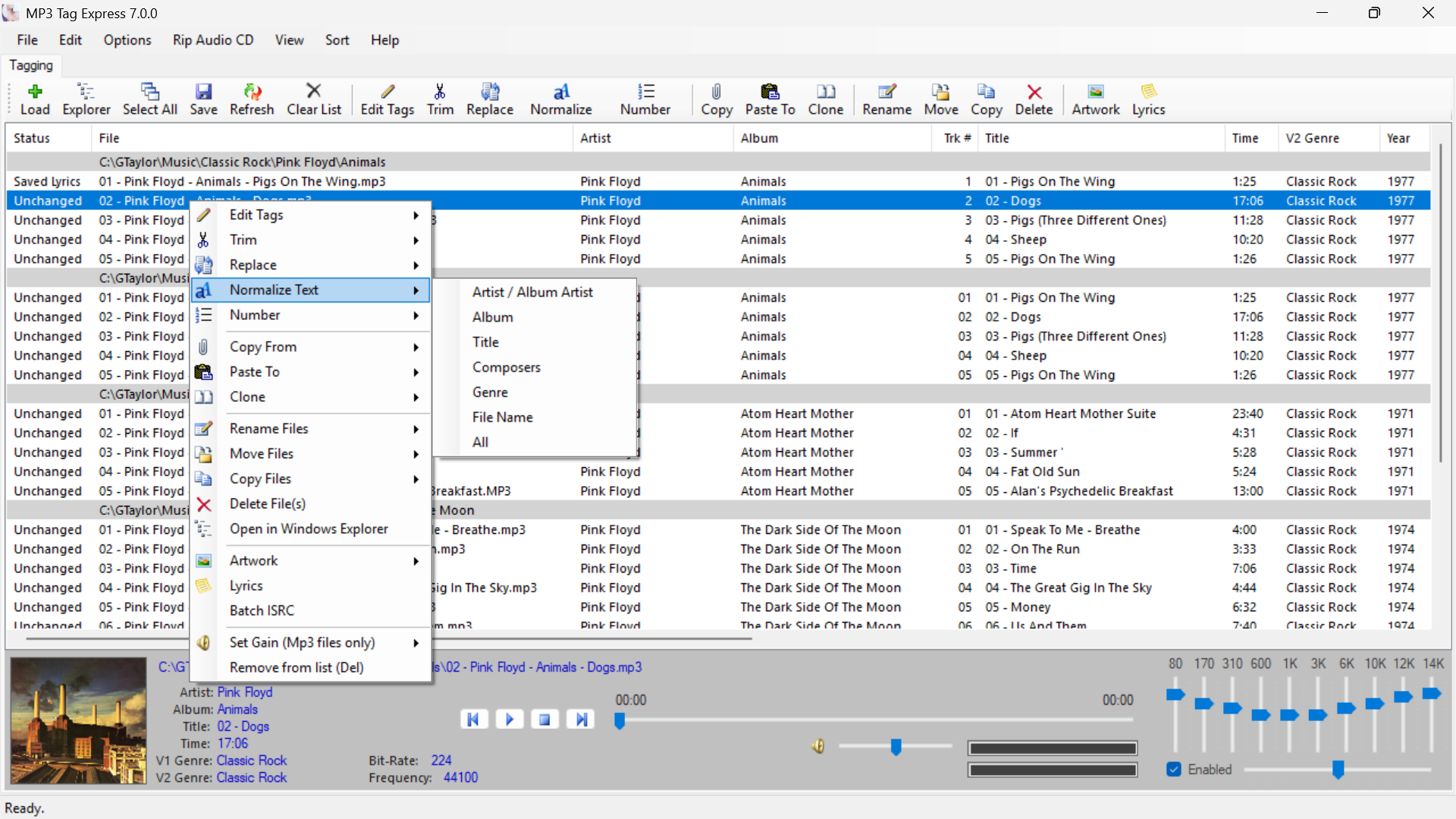
Task: Expand the Trim context submenu
Action: point(311,240)
